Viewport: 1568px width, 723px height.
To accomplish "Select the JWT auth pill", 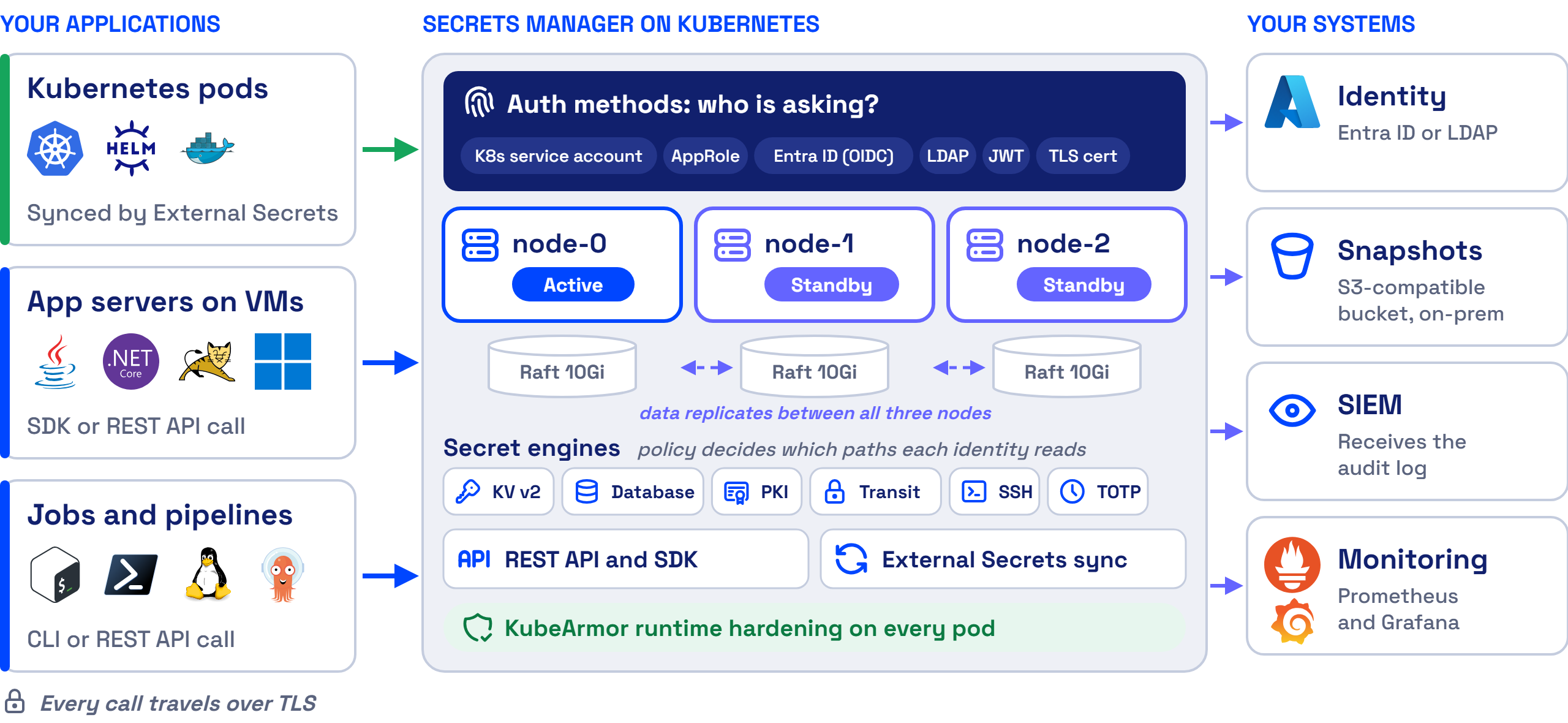I will coord(1006,156).
